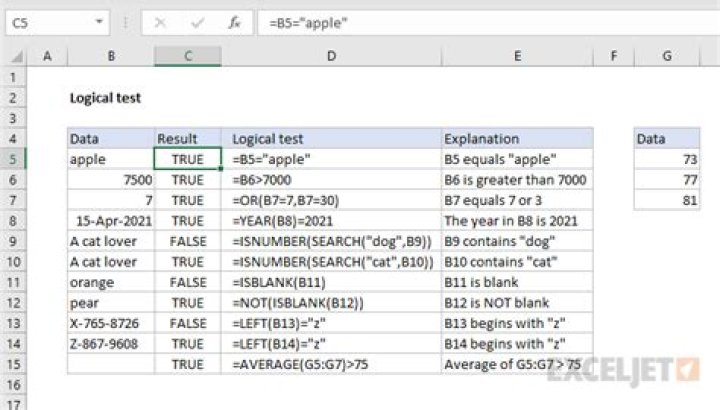Select column G header

coord(667,58)
